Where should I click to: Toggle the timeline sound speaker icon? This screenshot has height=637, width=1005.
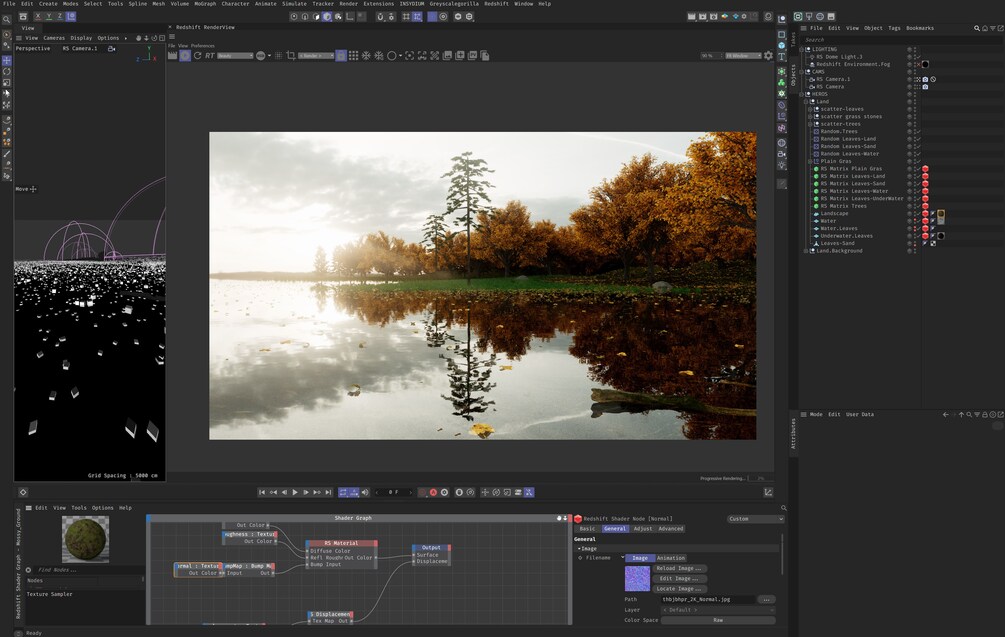point(365,492)
